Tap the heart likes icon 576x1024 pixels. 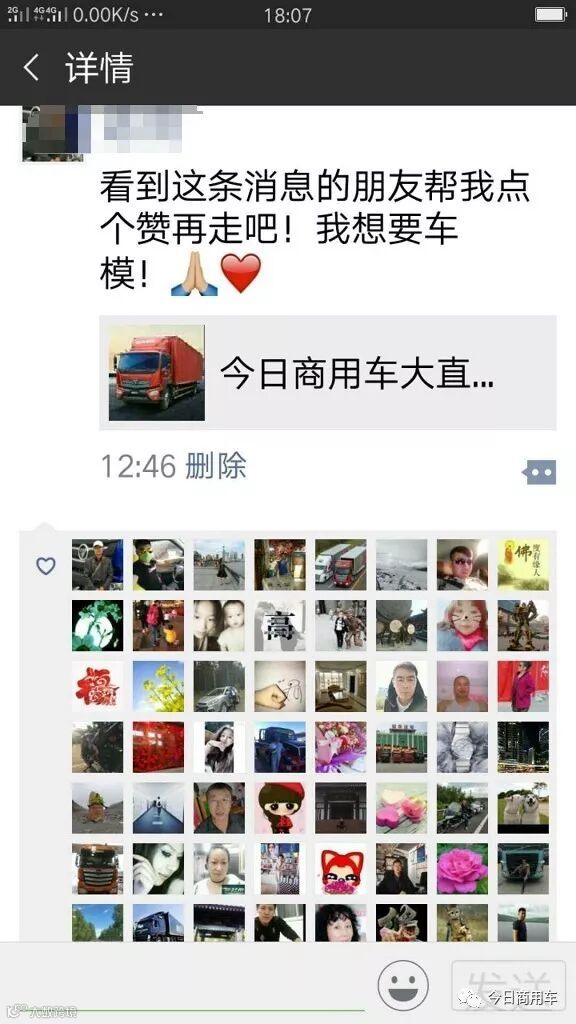pos(46,566)
